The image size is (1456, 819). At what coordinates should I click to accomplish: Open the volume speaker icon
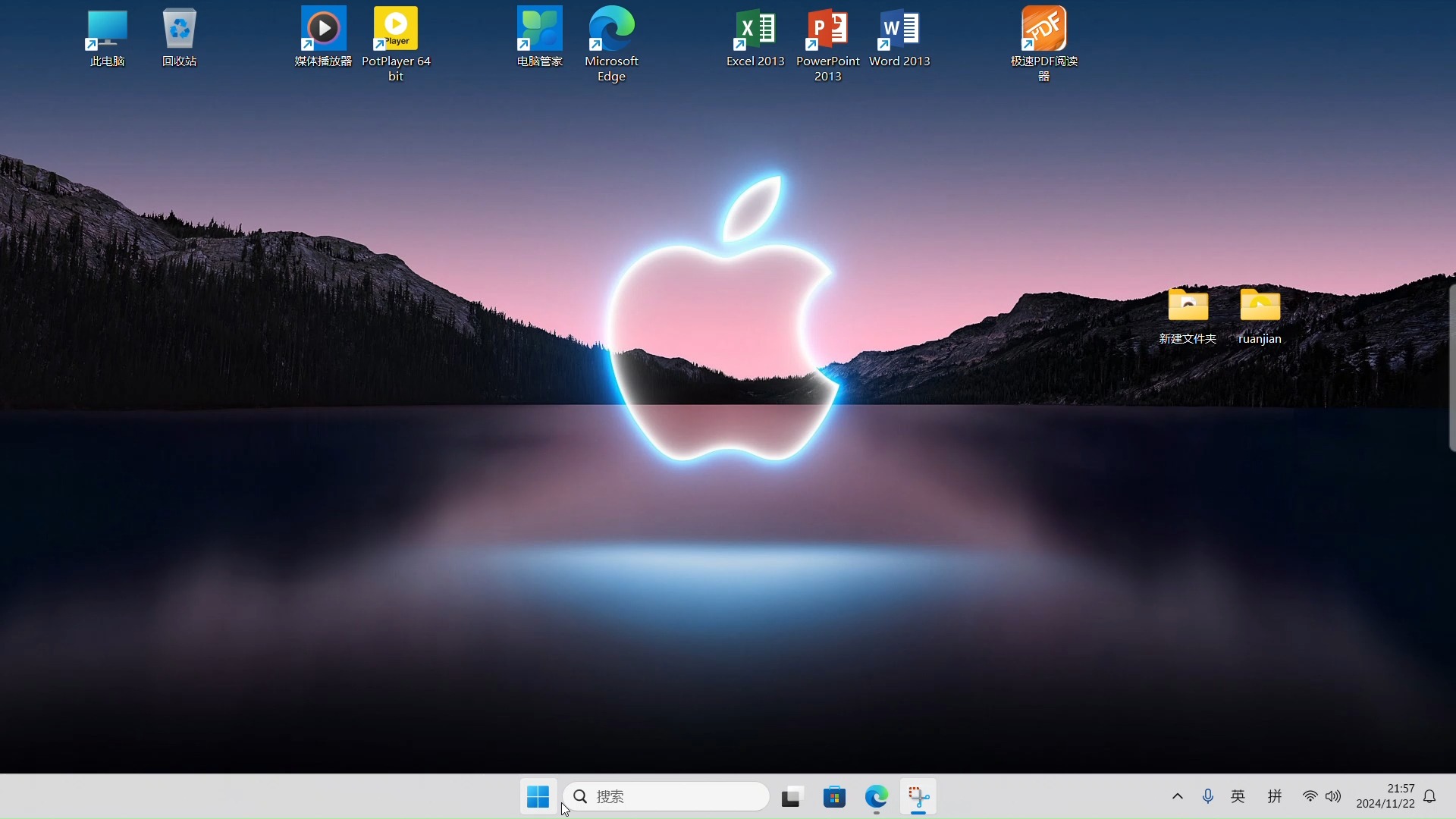pyautogui.click(x=1334, y=796)
